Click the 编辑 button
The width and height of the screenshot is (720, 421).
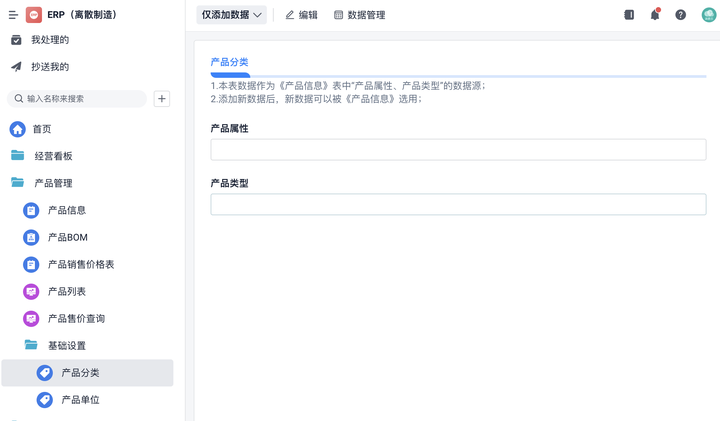coord(301,15)
